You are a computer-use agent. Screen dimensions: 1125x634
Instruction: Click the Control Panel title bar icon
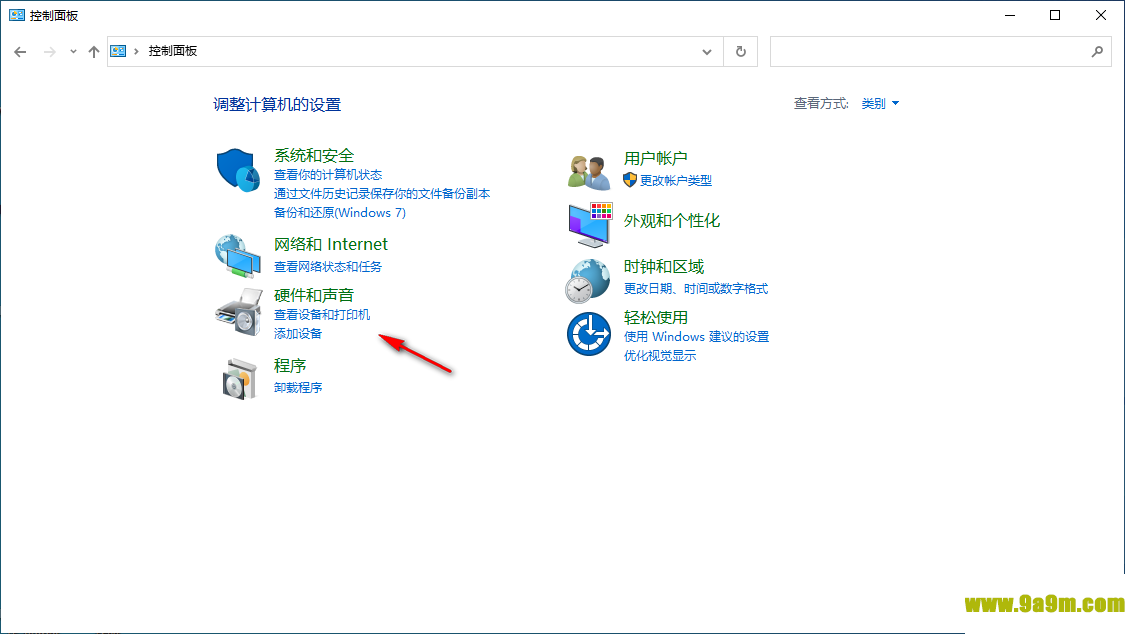pos(17,15)
